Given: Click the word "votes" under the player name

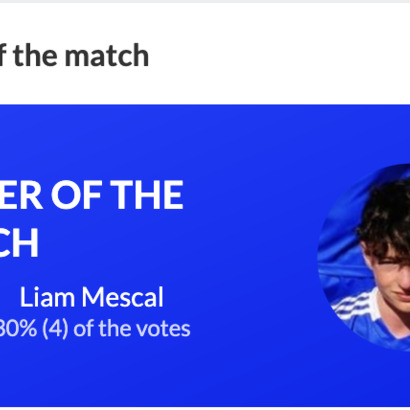Looking at the screenshot, I should (x=166, y=329).
